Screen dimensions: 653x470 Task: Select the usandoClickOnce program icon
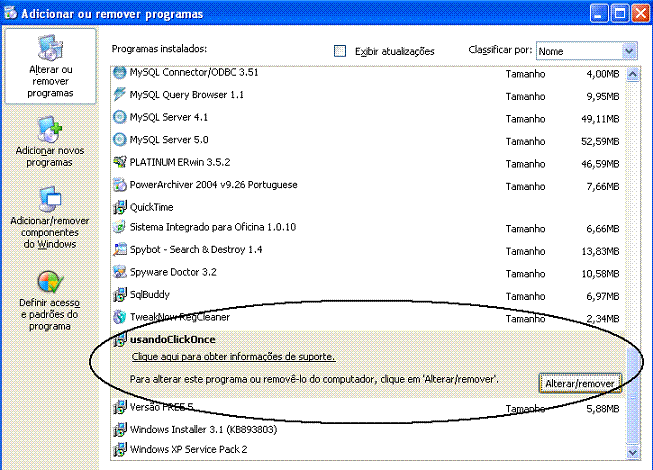(x=120, y=339)
